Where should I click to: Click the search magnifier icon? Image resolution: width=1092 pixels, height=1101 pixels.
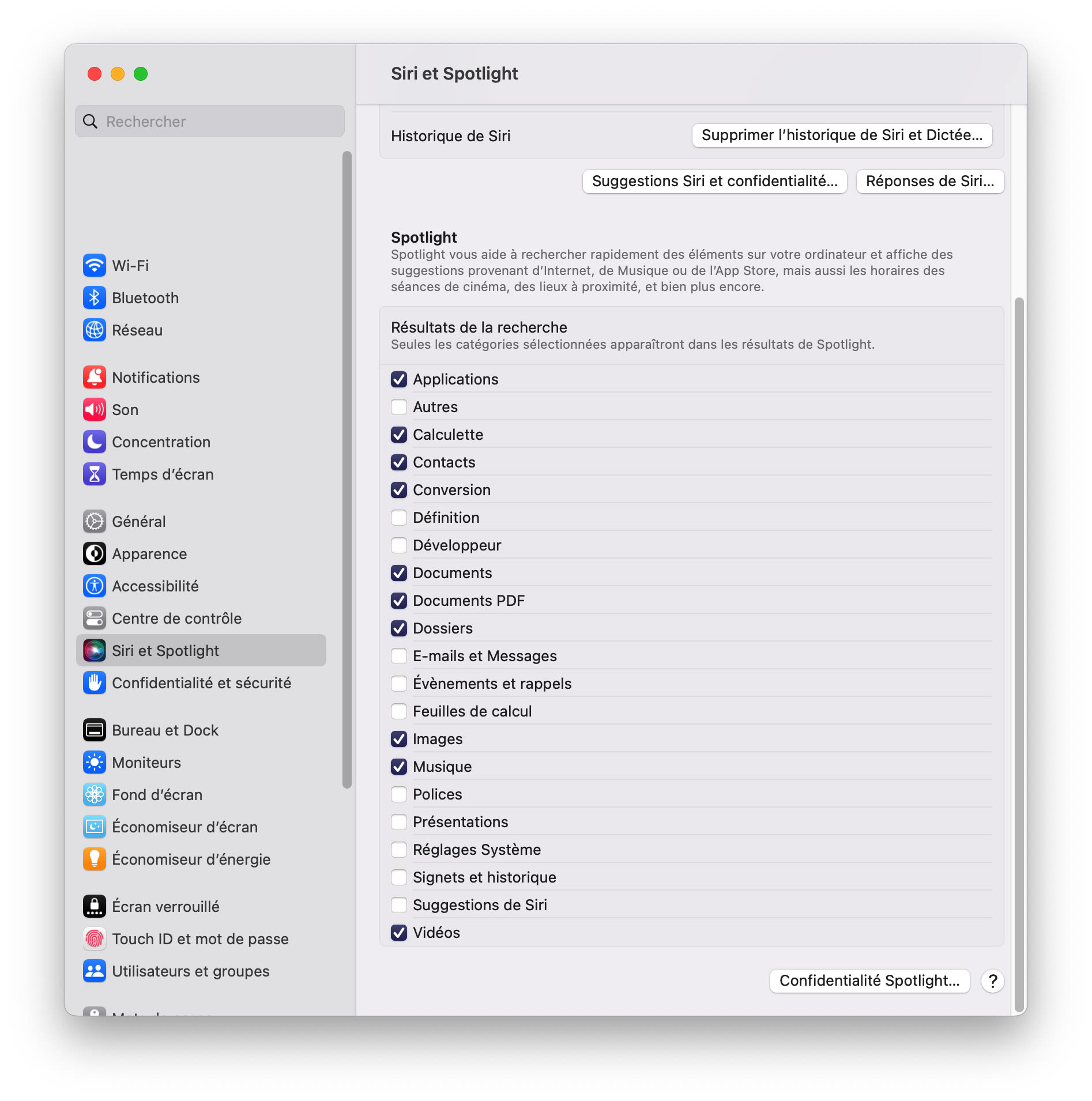tap(90, 121)
